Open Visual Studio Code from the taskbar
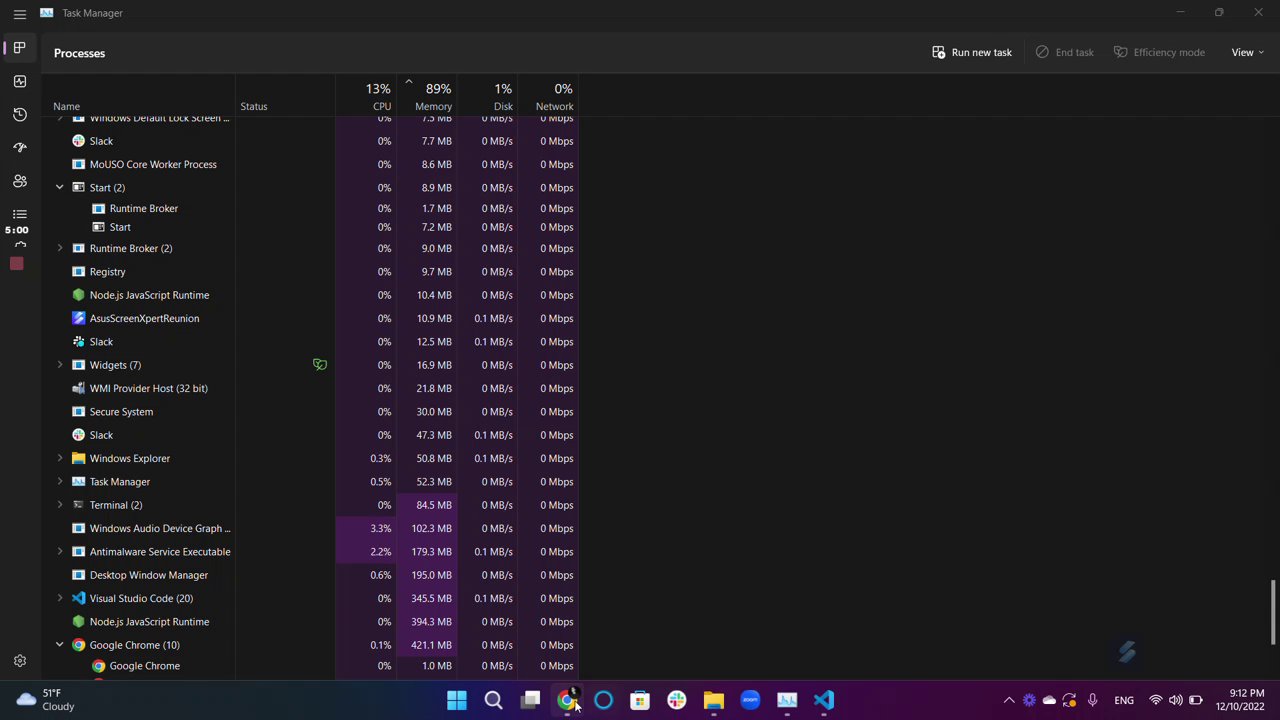 823,700
